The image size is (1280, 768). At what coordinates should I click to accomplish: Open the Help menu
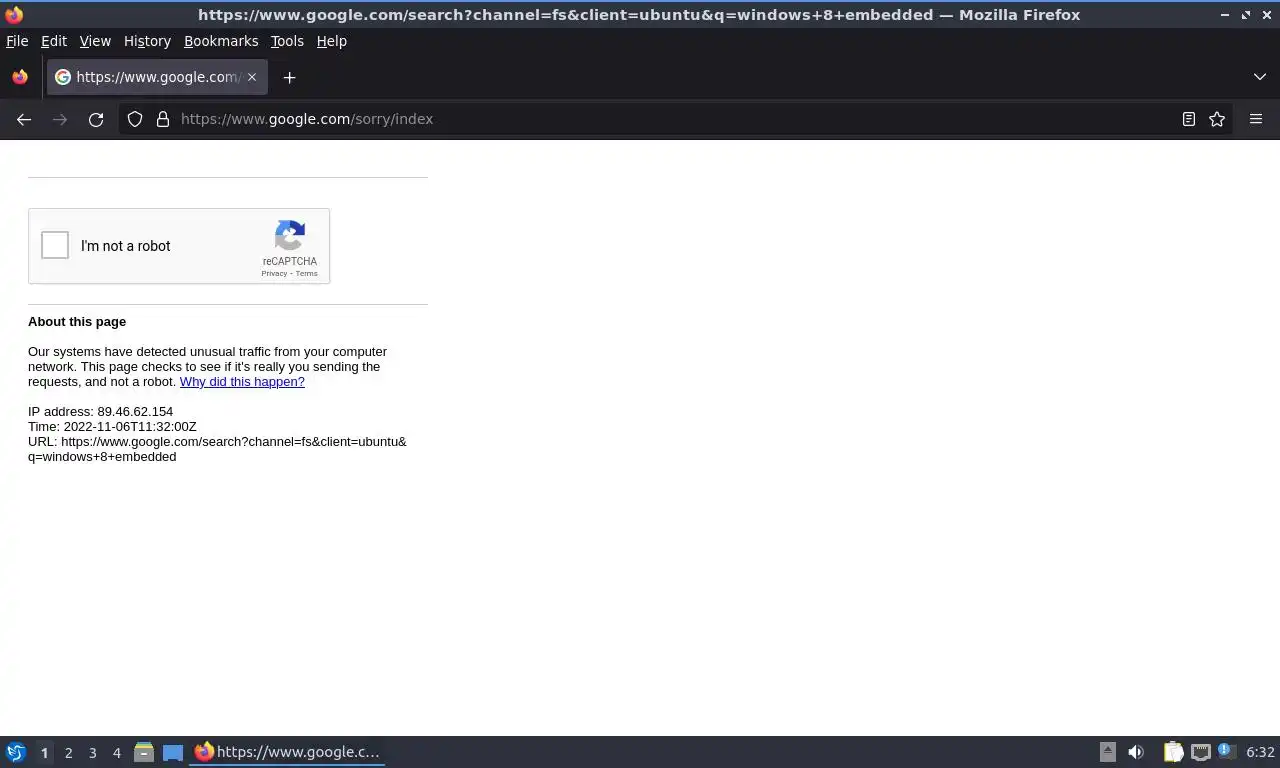click(x=332, y=41)
